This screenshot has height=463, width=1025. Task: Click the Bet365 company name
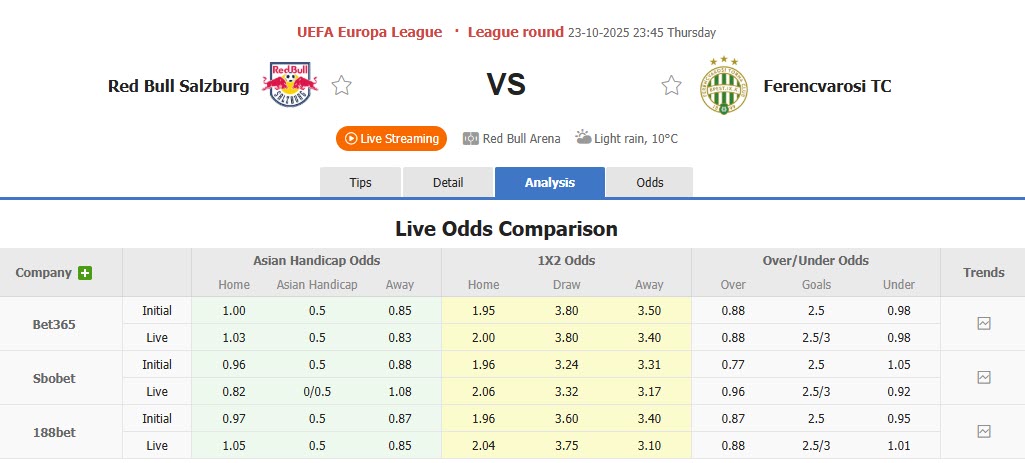click(53, 324)
